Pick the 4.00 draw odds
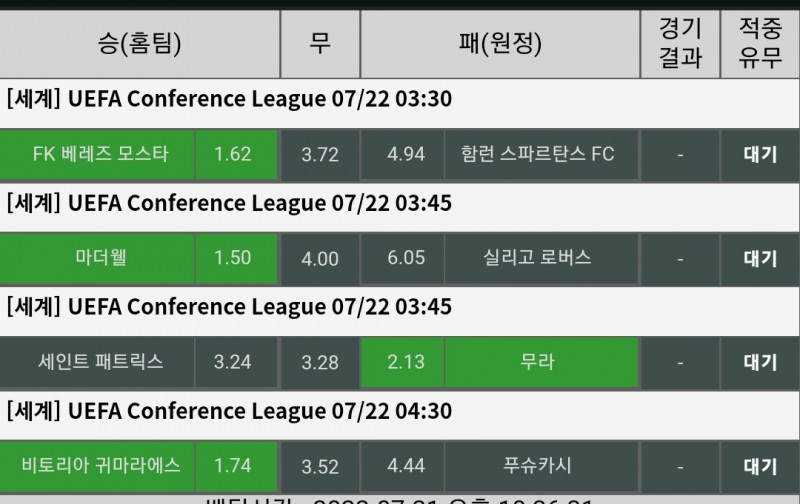 point(320,258)
